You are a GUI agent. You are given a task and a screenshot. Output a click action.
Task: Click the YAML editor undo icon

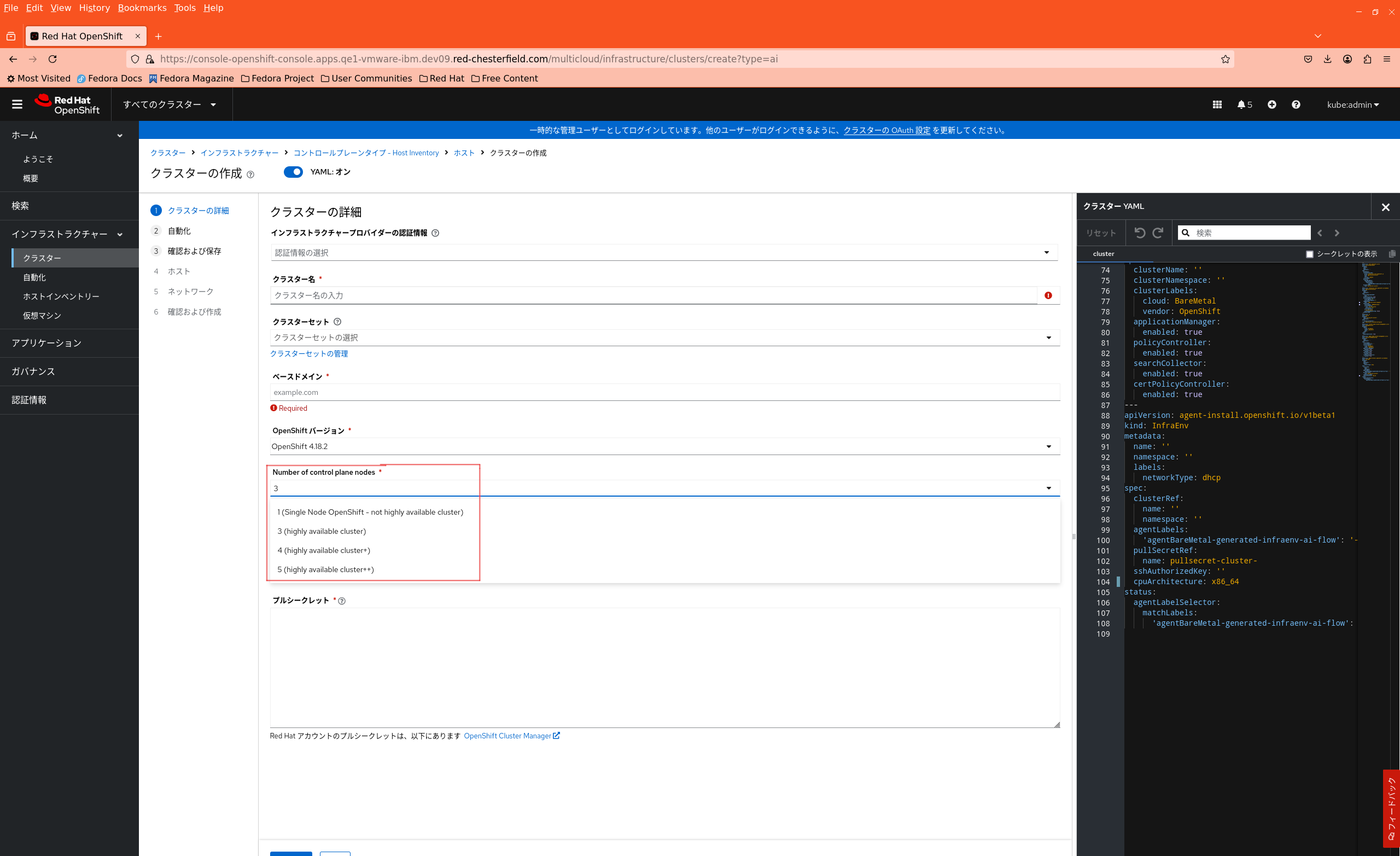[x=1139, y=232]
